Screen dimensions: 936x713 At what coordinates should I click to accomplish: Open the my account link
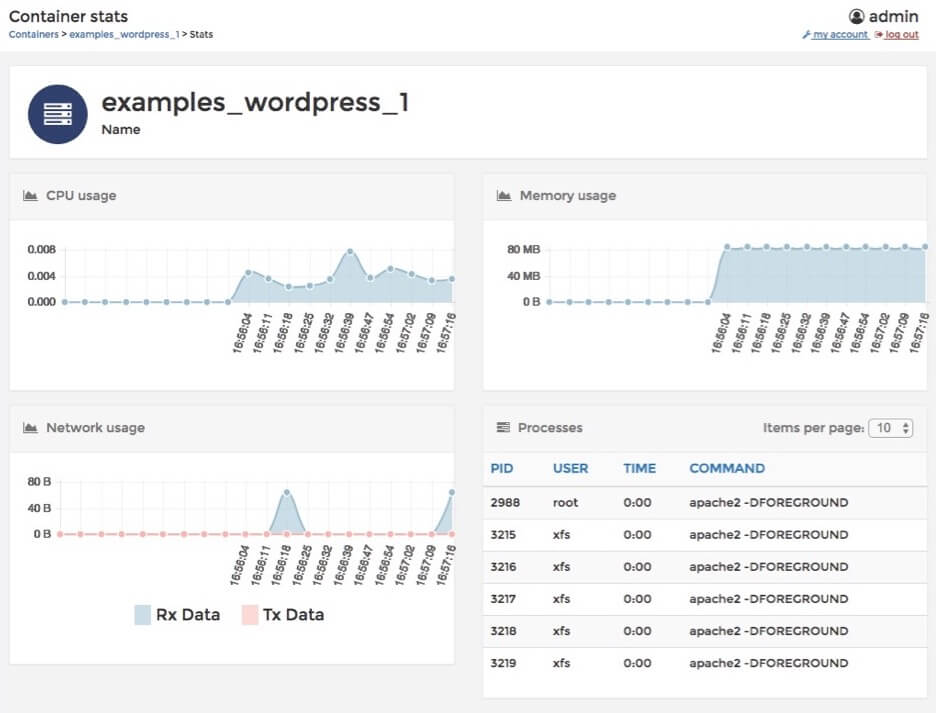[840, 35]
